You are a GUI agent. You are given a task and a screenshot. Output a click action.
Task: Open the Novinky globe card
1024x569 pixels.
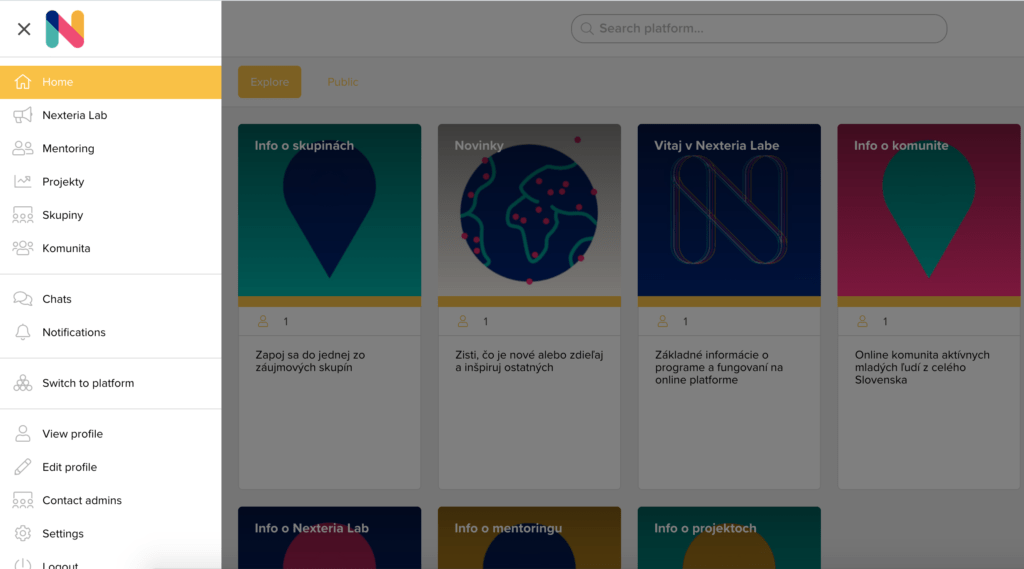pos(529,212)
